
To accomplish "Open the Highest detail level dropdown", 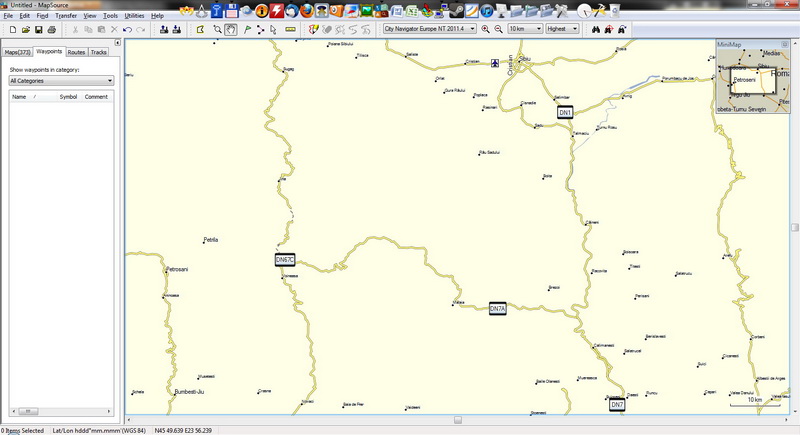I will 564,29.
